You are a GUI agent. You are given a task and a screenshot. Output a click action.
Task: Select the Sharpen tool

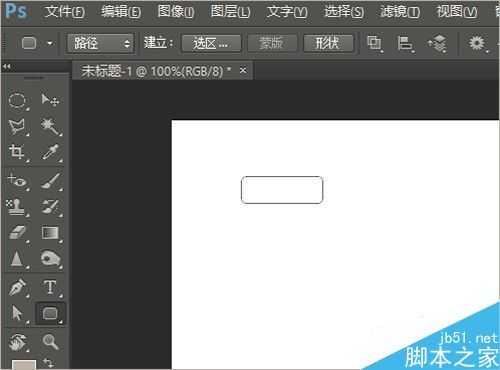click(17, 259)
